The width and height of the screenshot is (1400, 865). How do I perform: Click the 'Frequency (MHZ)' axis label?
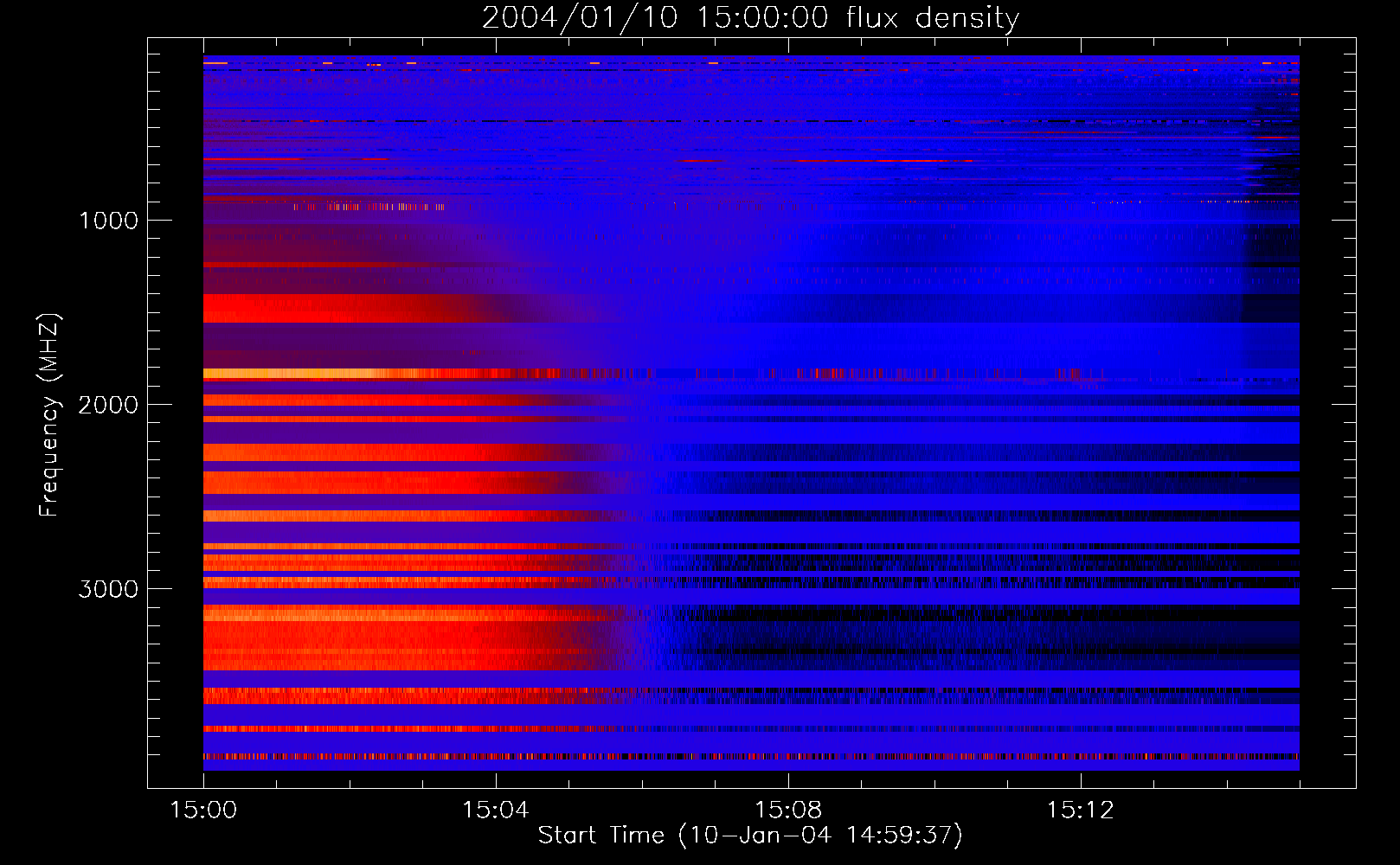click(49, 415)
